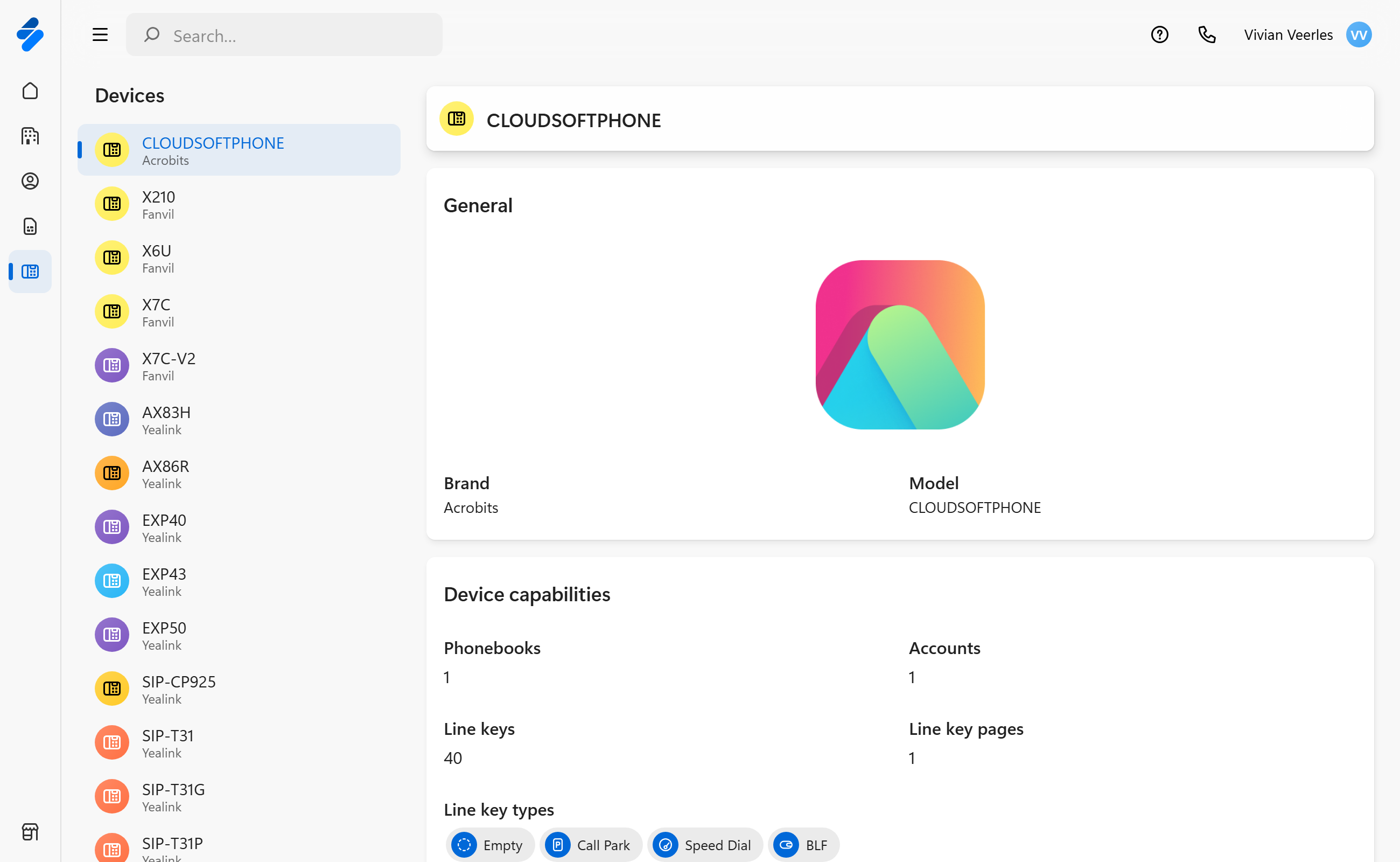Viewport: 1400px width, 862px height.
Task: Open the building organization sidebar icon
Action: point(30,136)
